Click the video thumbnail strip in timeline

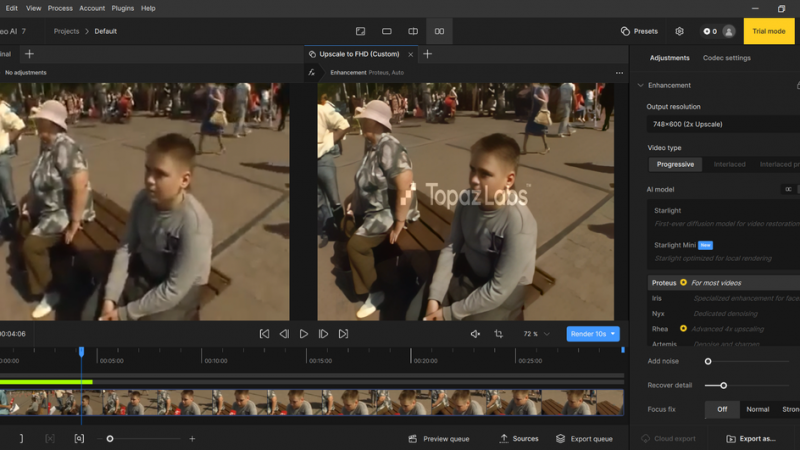click(312, 402)
